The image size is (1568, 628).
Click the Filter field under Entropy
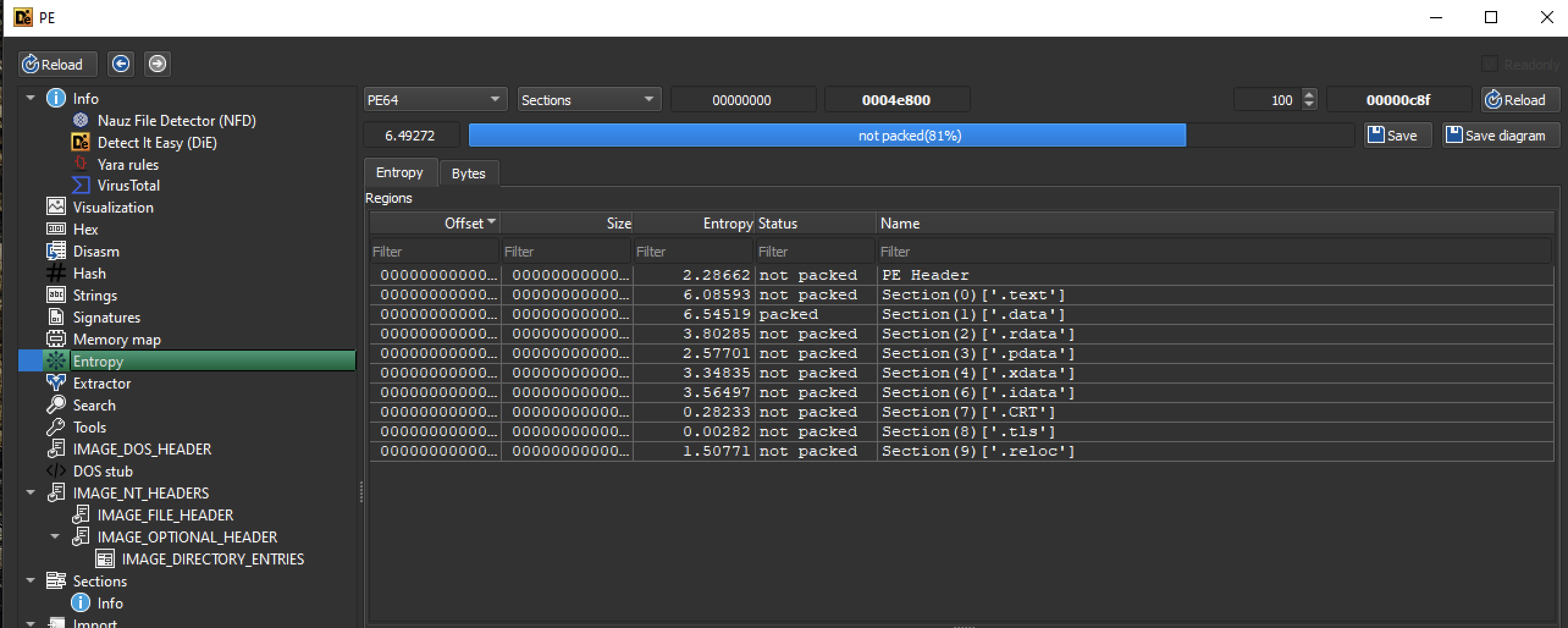(x=693, y=251)
